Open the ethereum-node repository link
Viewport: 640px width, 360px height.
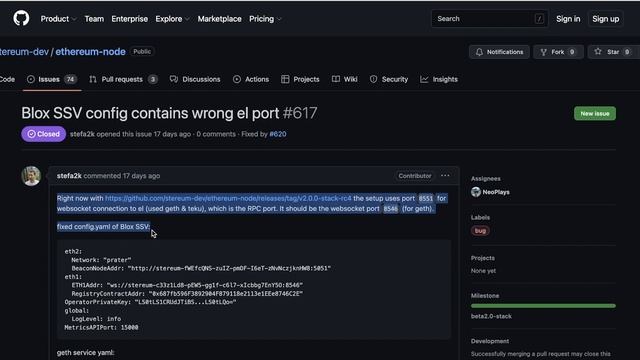(90, 52)
